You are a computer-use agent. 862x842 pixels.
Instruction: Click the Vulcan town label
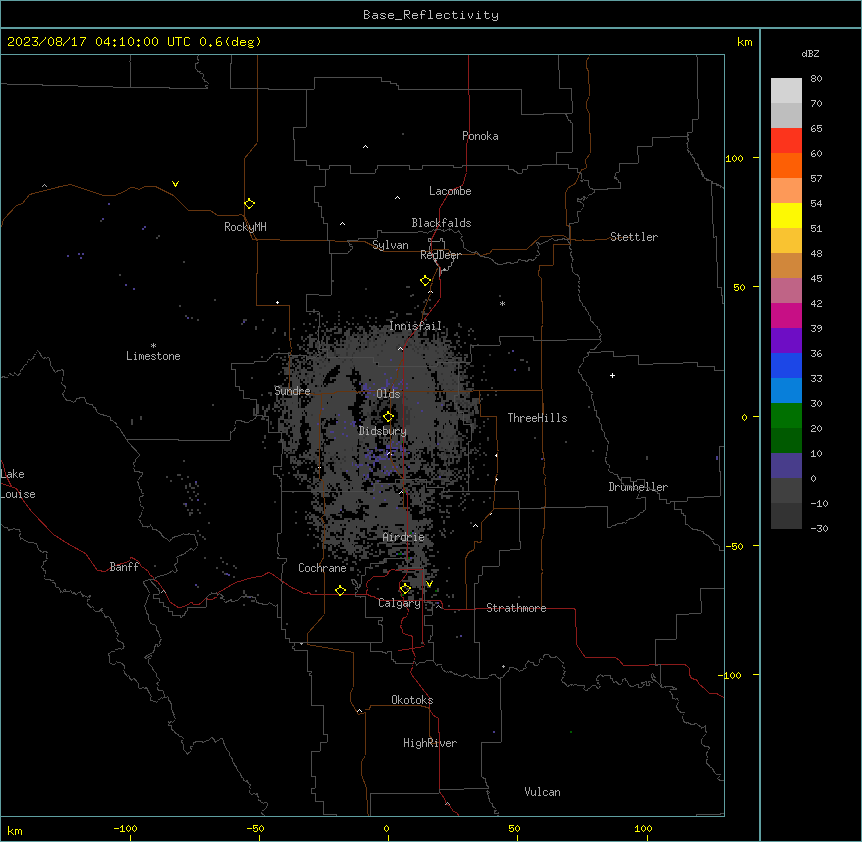point(542,792)
